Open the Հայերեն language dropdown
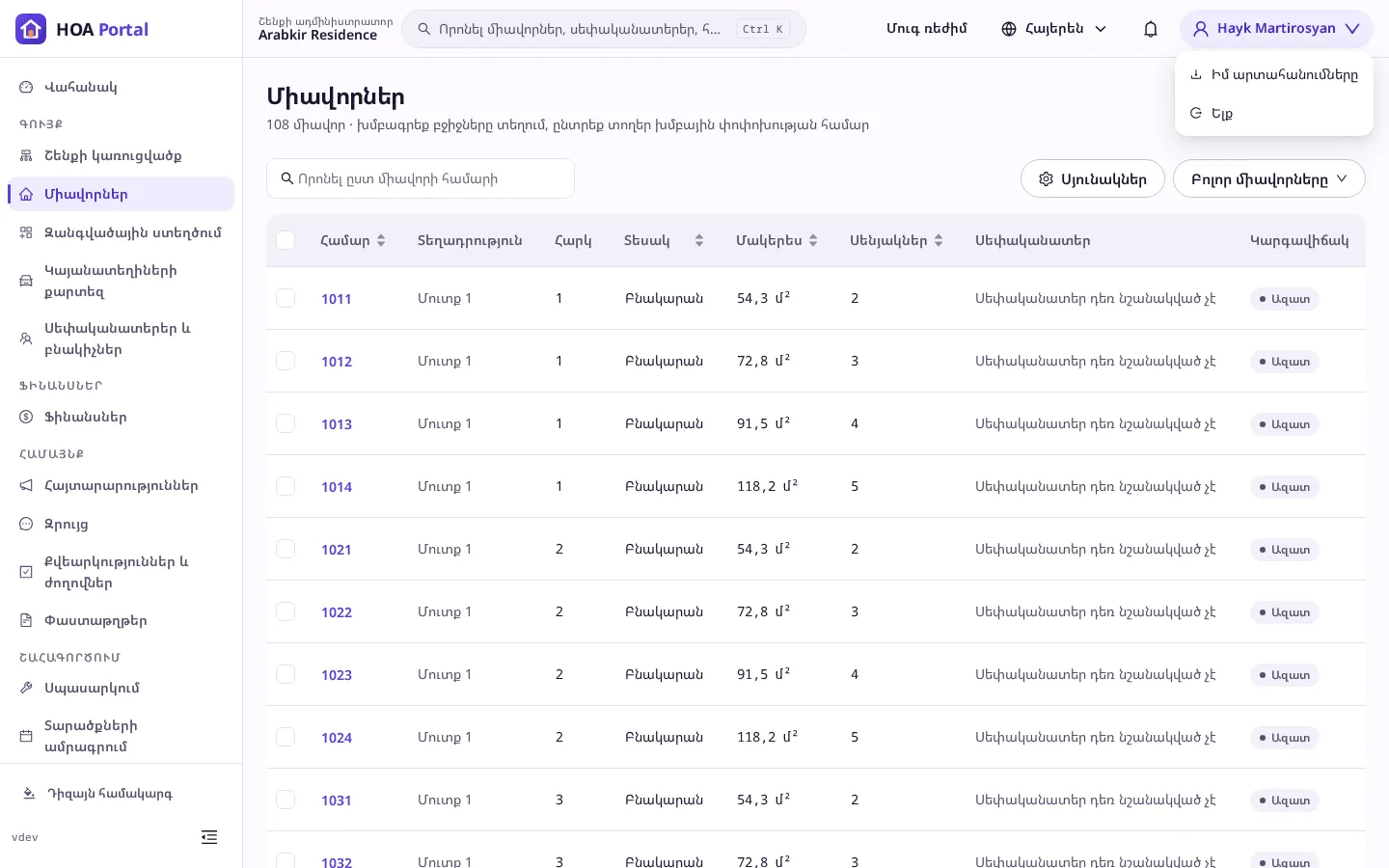The width and height of the screenshot is (1389, 868). click(x=1054, y=29)
